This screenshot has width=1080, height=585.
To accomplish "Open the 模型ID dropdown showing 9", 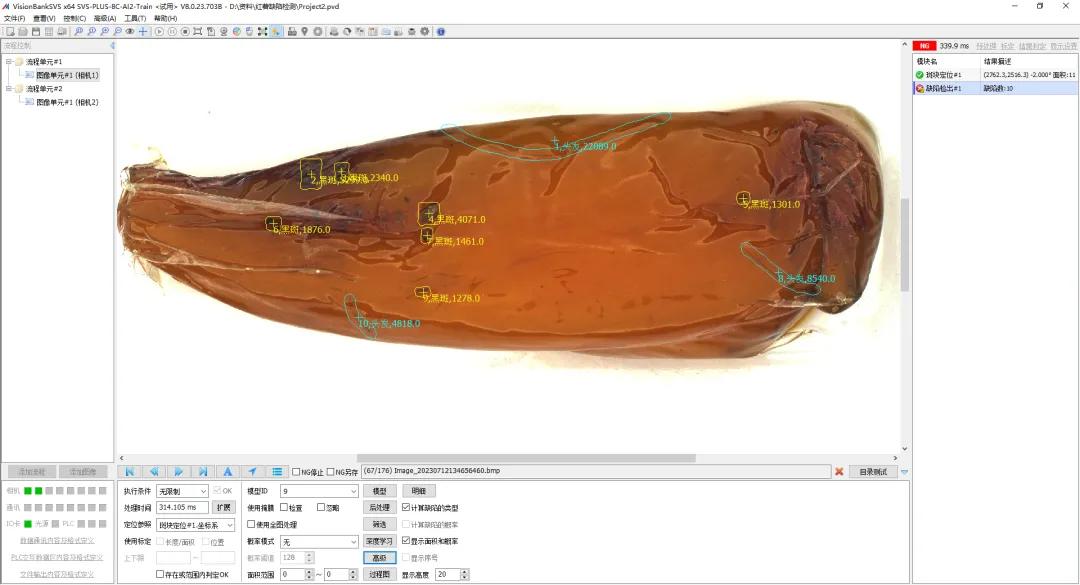I will point(320,491).
